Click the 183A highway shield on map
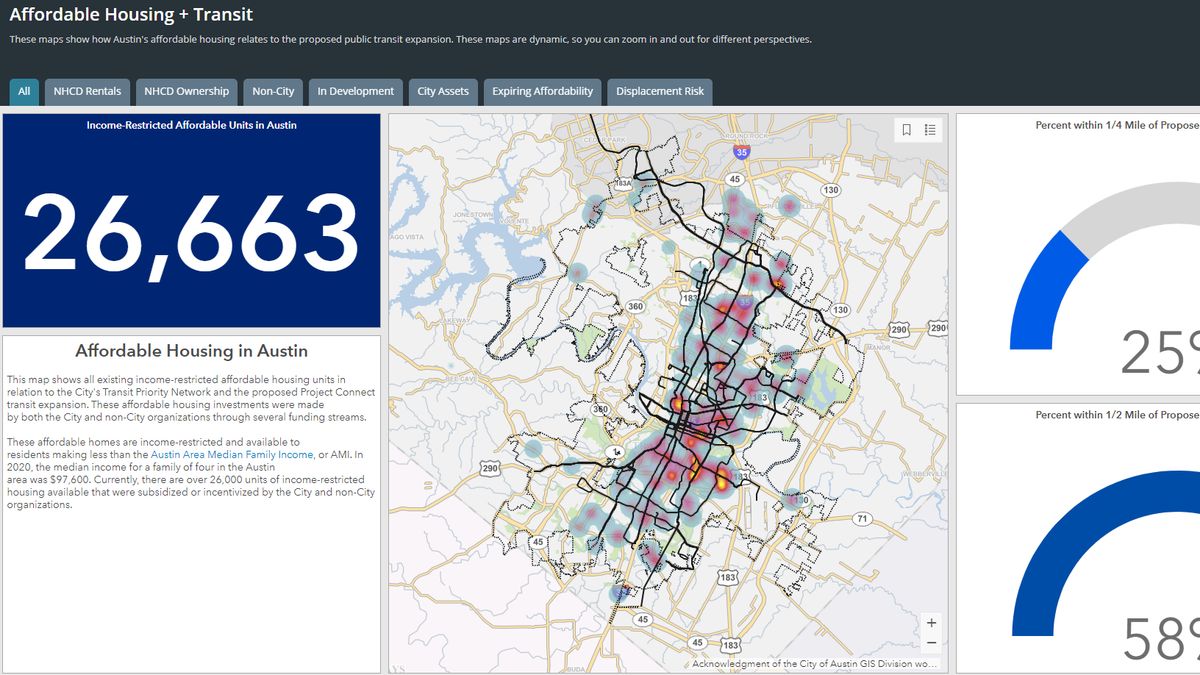 pos(622,184)
